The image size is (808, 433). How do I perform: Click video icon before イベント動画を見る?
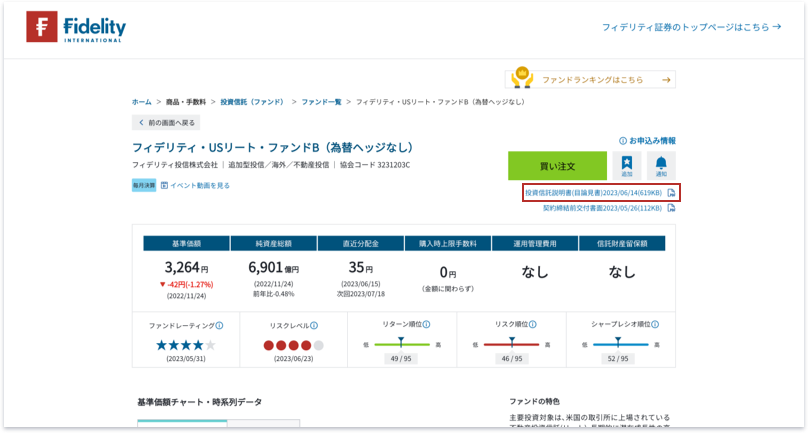(x=164, y=186)
